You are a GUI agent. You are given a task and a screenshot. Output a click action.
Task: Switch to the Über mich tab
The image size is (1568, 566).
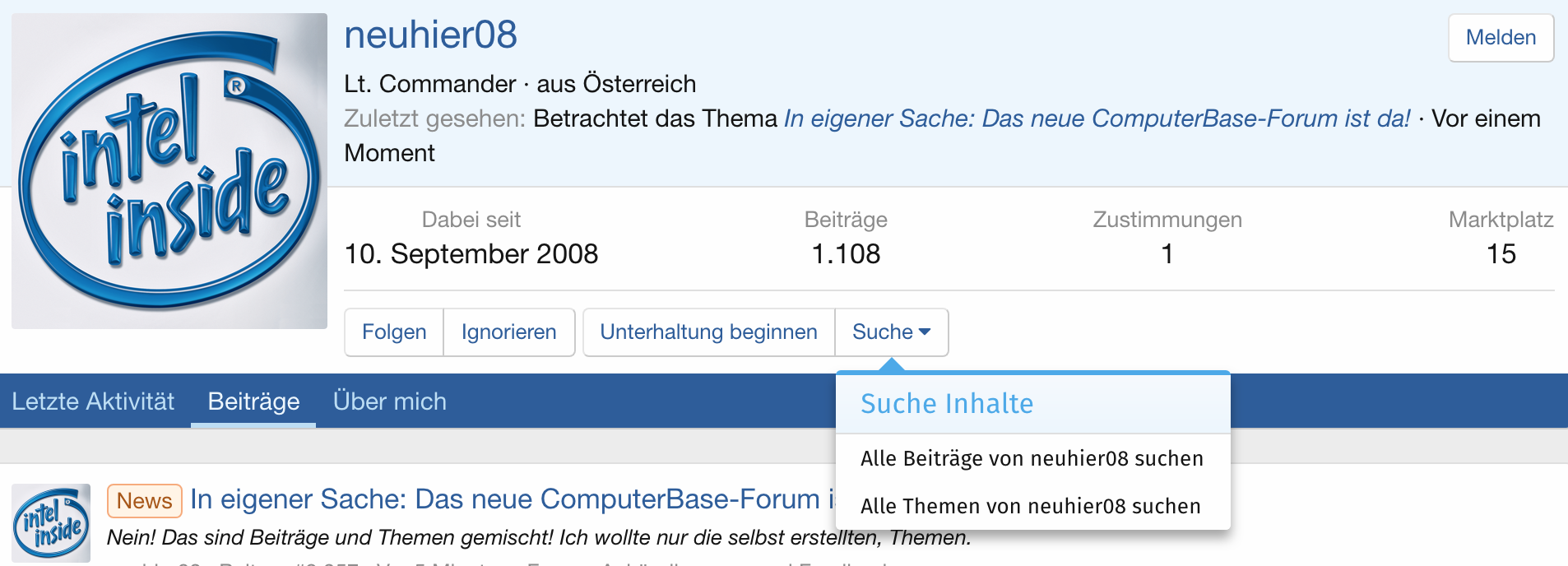coord(390,401)
